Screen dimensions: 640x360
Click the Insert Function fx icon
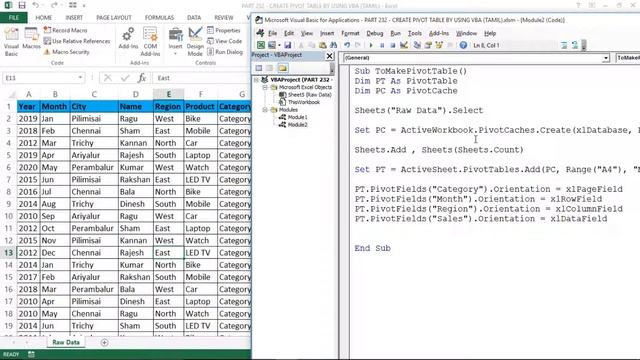pyautogui.click(x=142, y=78)
